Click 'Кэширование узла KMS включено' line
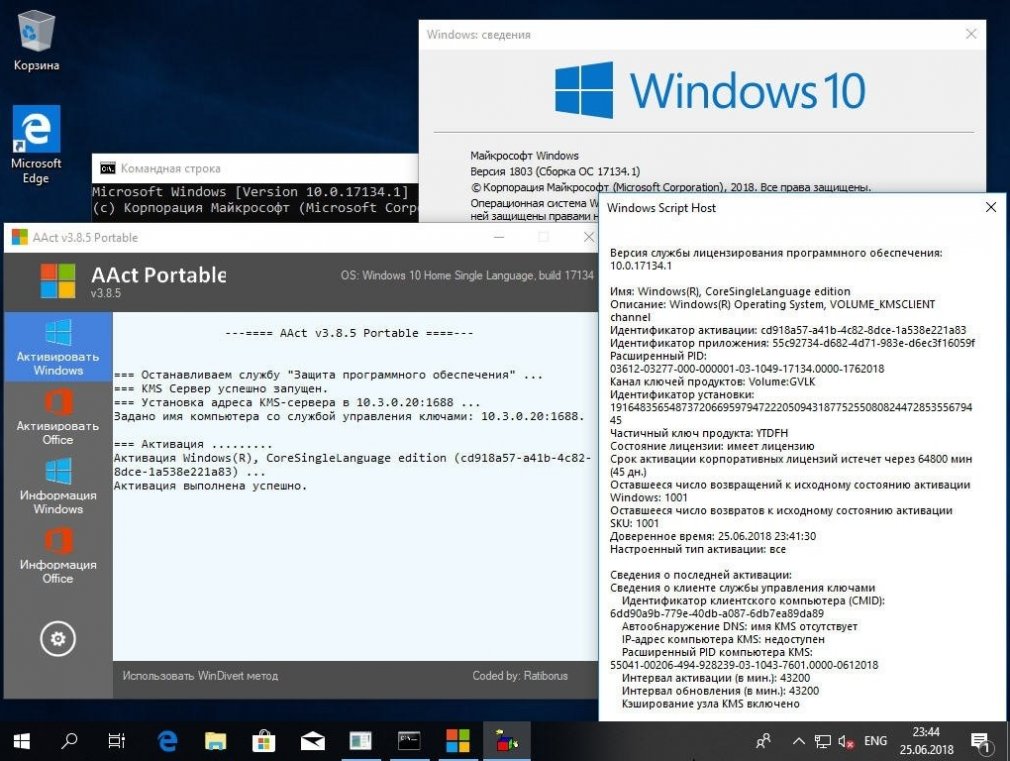The width and height of the screenshot is (1010, 761). coord(710,704)
